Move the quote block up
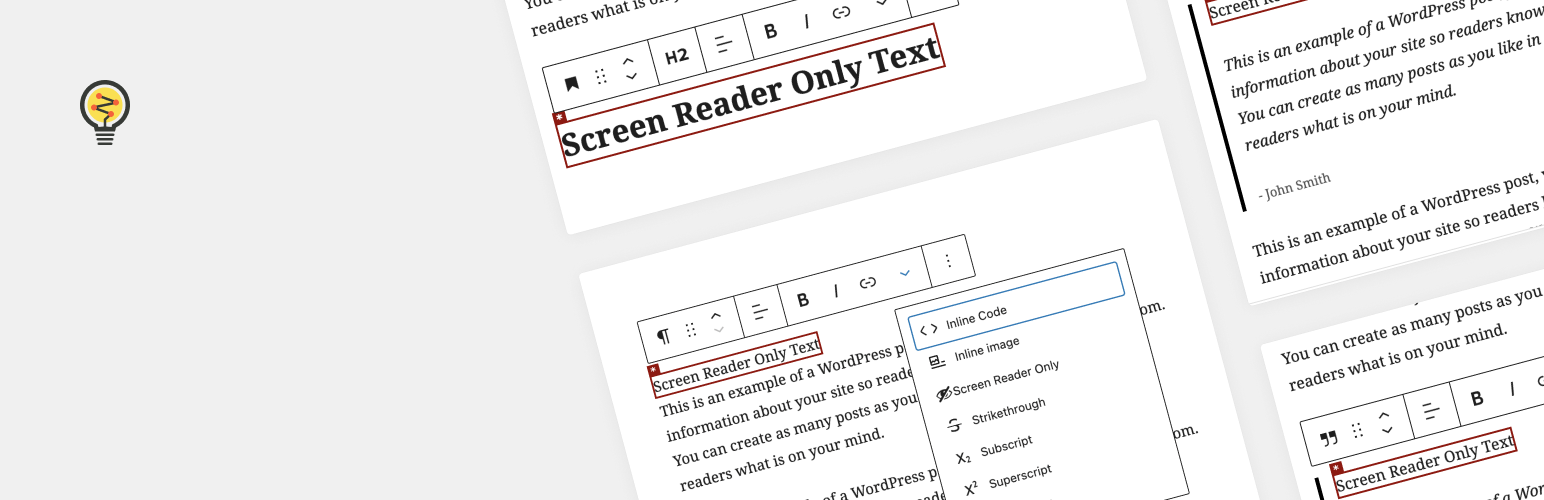This screenshot has height=500, width=1544. tap(1384, 414)
